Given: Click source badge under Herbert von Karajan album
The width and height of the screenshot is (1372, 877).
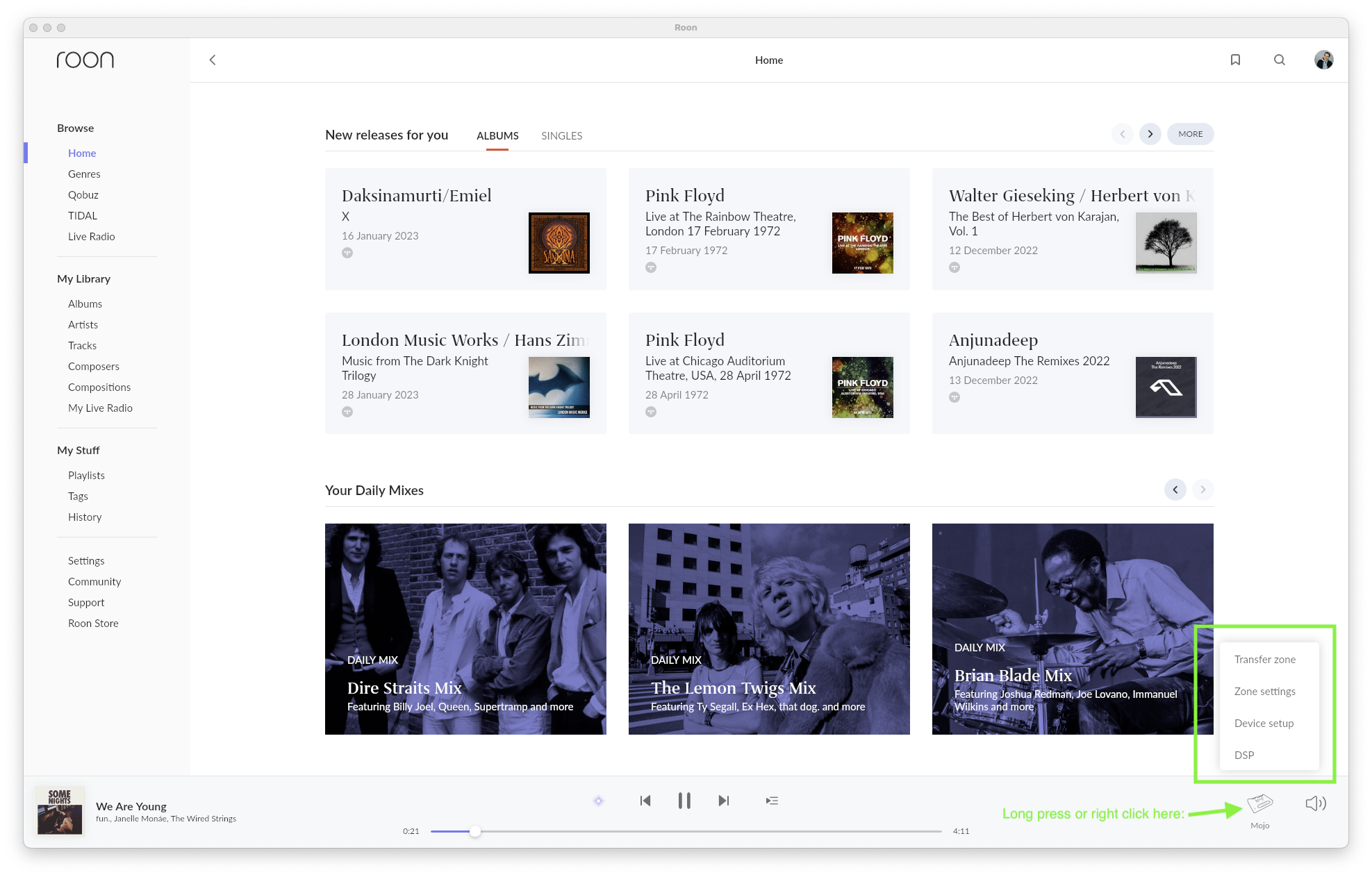Looking at the screenshot, I should [x=954, y=267].
